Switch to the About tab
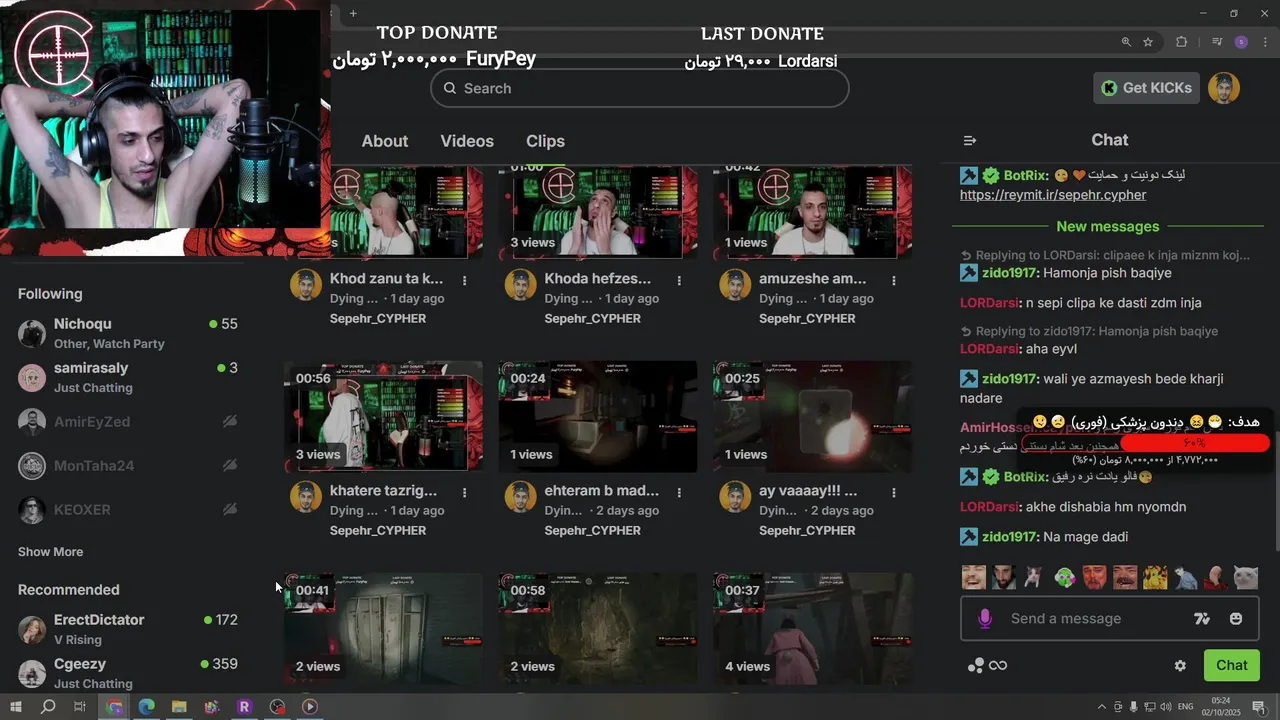 tap(385, 141)
